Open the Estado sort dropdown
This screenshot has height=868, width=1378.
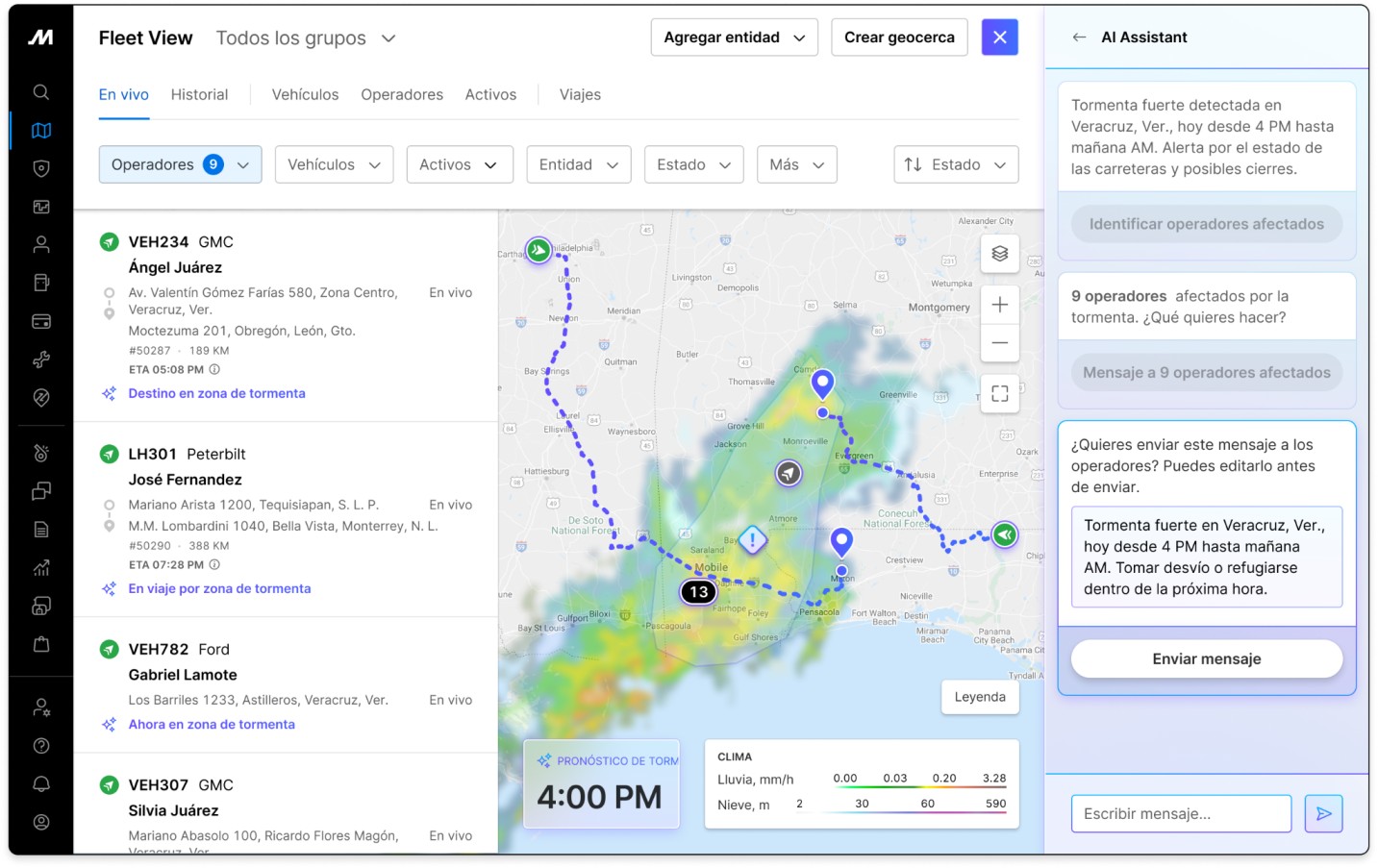(x=955, y=164)
